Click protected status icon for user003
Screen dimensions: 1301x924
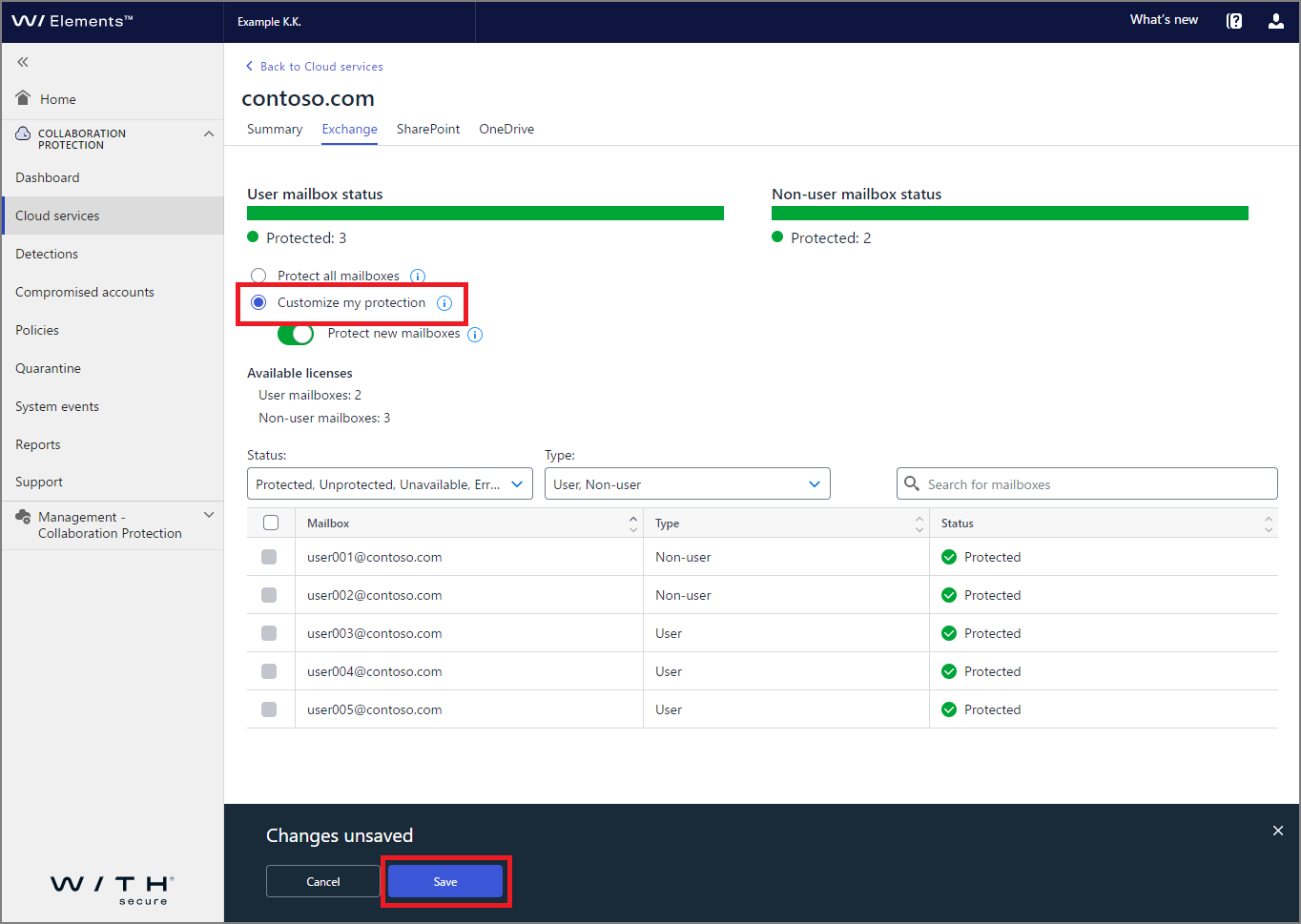pyautogui.click(x=949, y=633)
